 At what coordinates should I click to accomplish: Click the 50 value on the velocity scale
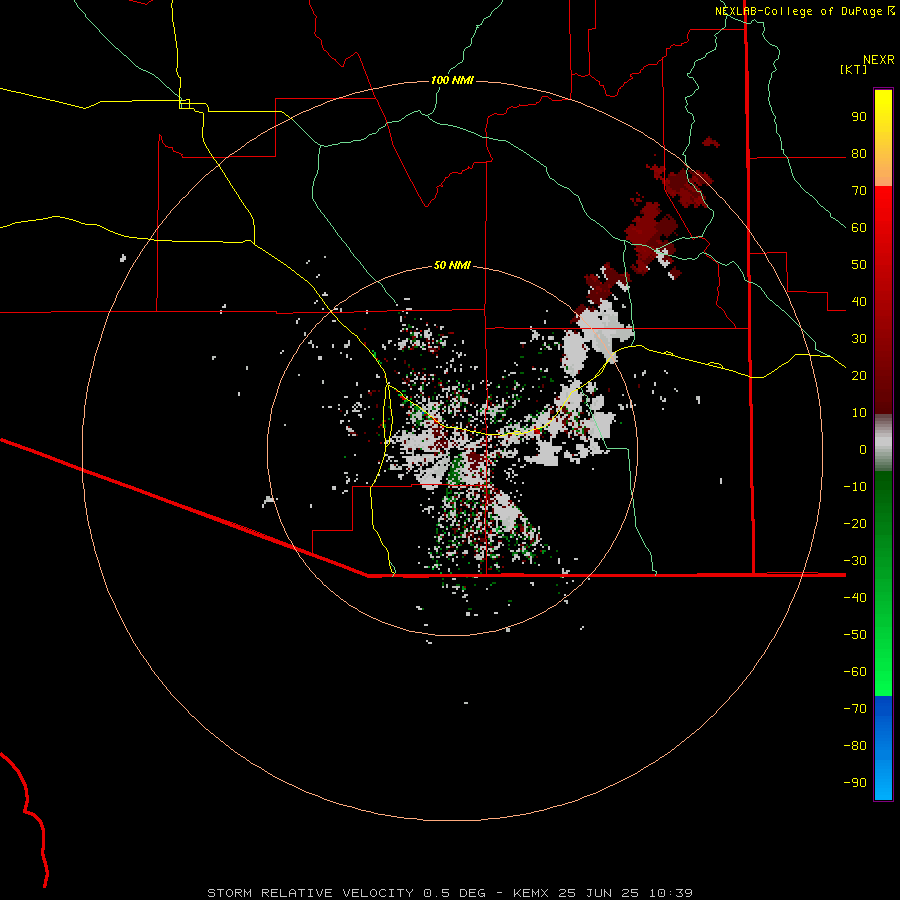point(859,265)
